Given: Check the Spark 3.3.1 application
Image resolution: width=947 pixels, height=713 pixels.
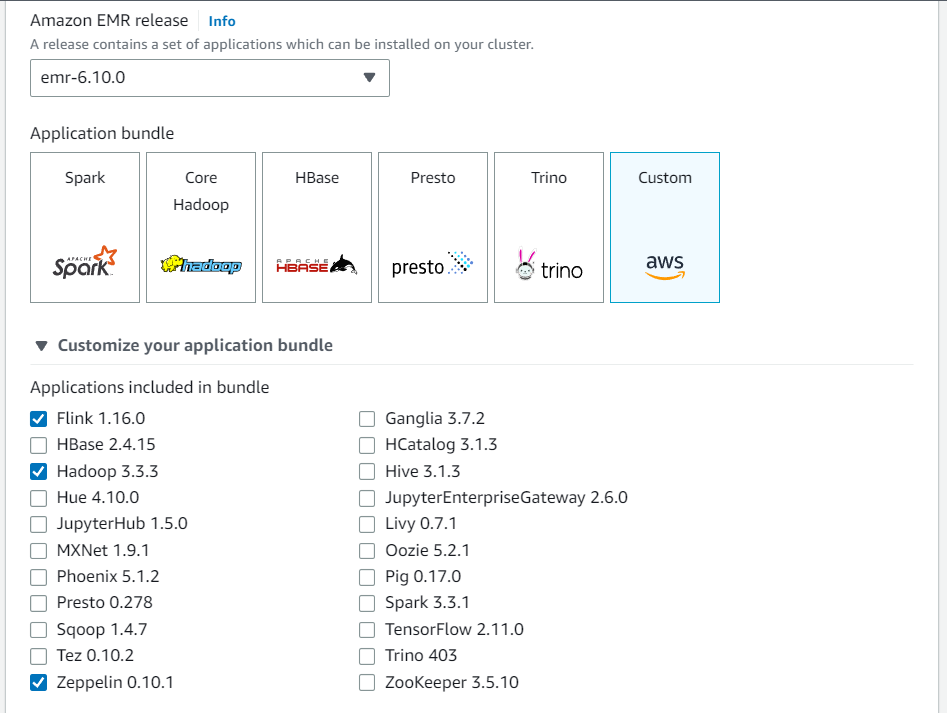Looking at the screenshot, I should pos(367,603).
